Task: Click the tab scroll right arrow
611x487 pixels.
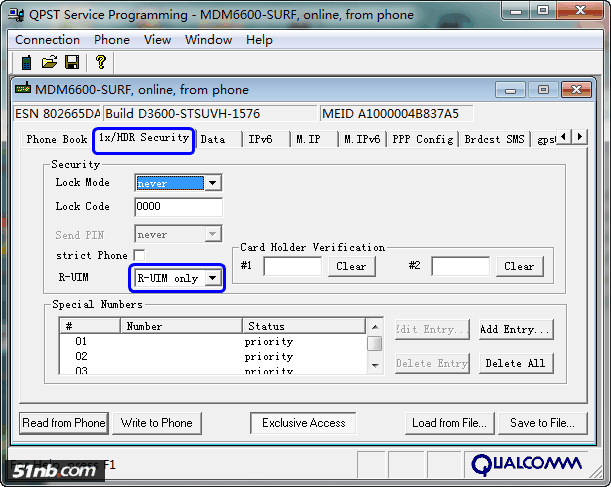Action: coord(579,137)
